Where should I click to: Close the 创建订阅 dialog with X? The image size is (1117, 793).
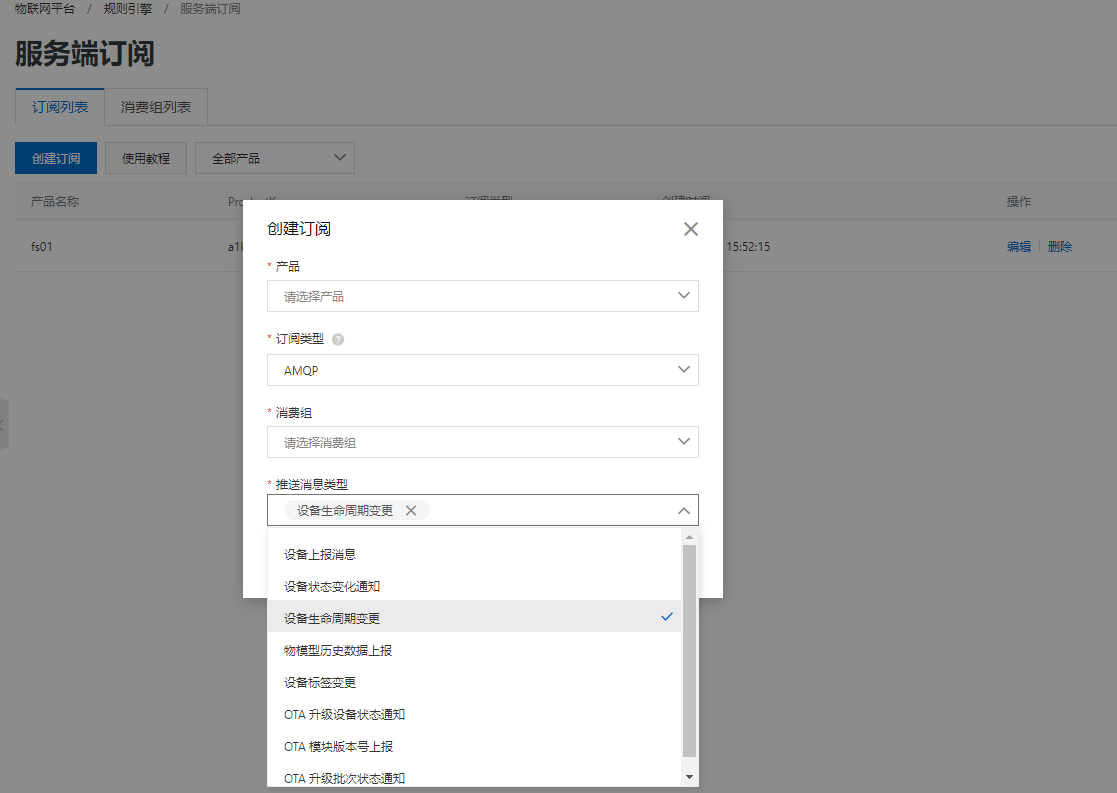click(690, 229)
